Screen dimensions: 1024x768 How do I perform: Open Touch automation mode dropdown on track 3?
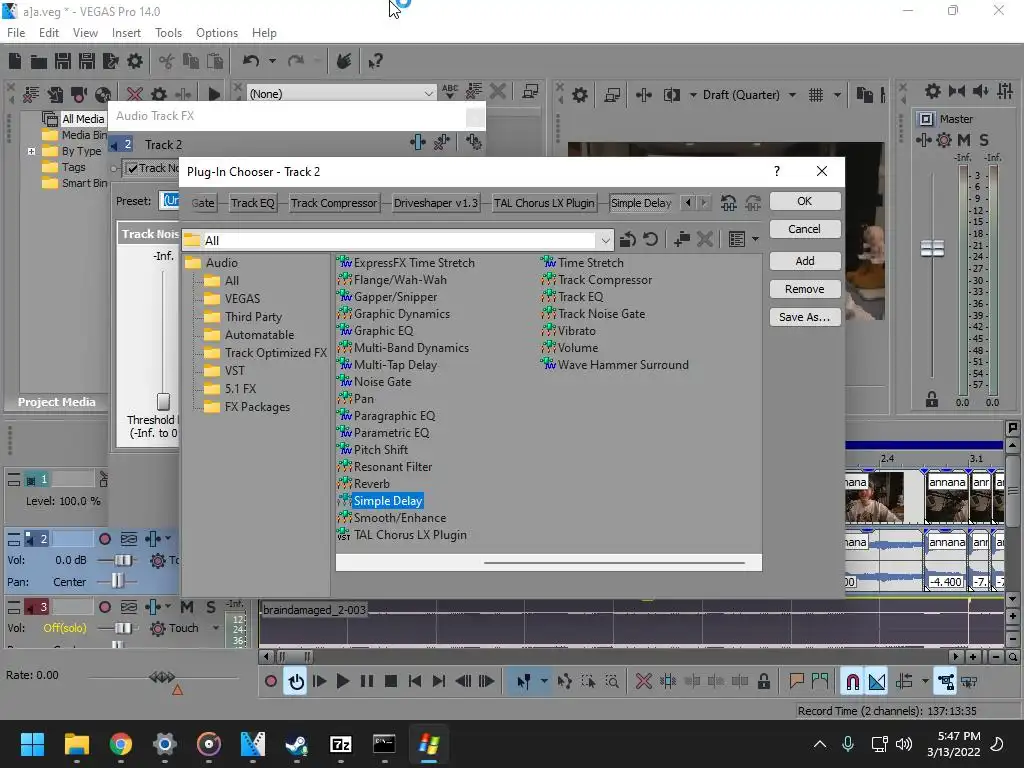coord(216,628)
